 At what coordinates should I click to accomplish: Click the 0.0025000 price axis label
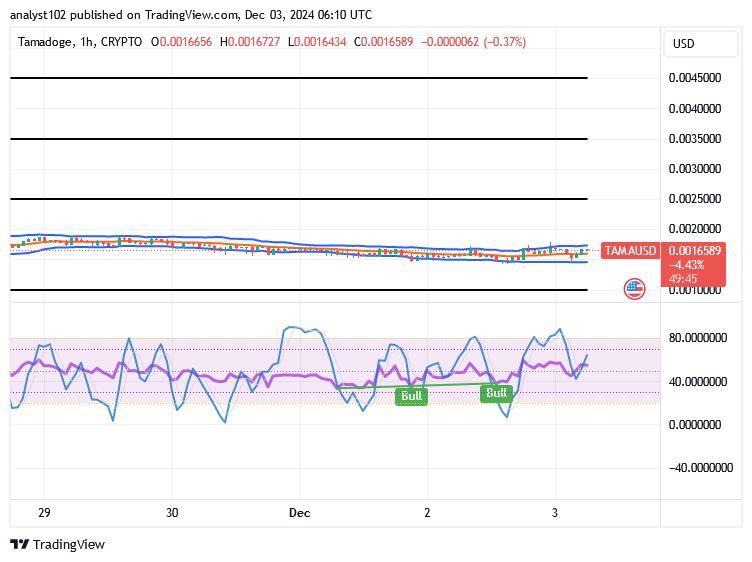coord(694,199)
